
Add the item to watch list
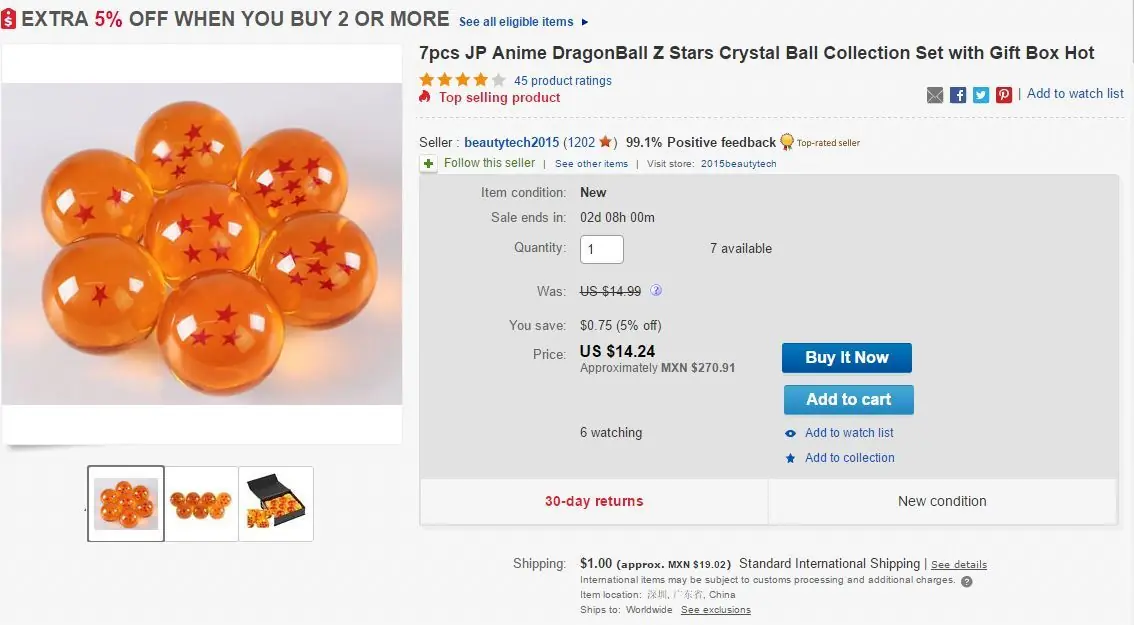848,433
